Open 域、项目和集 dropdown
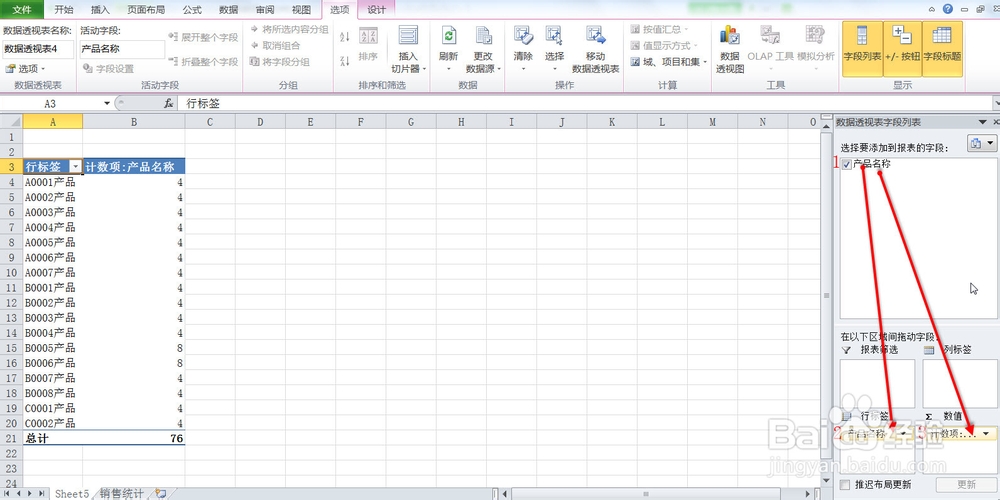This screenshot has height=500, width=1000. pos(668,62)
